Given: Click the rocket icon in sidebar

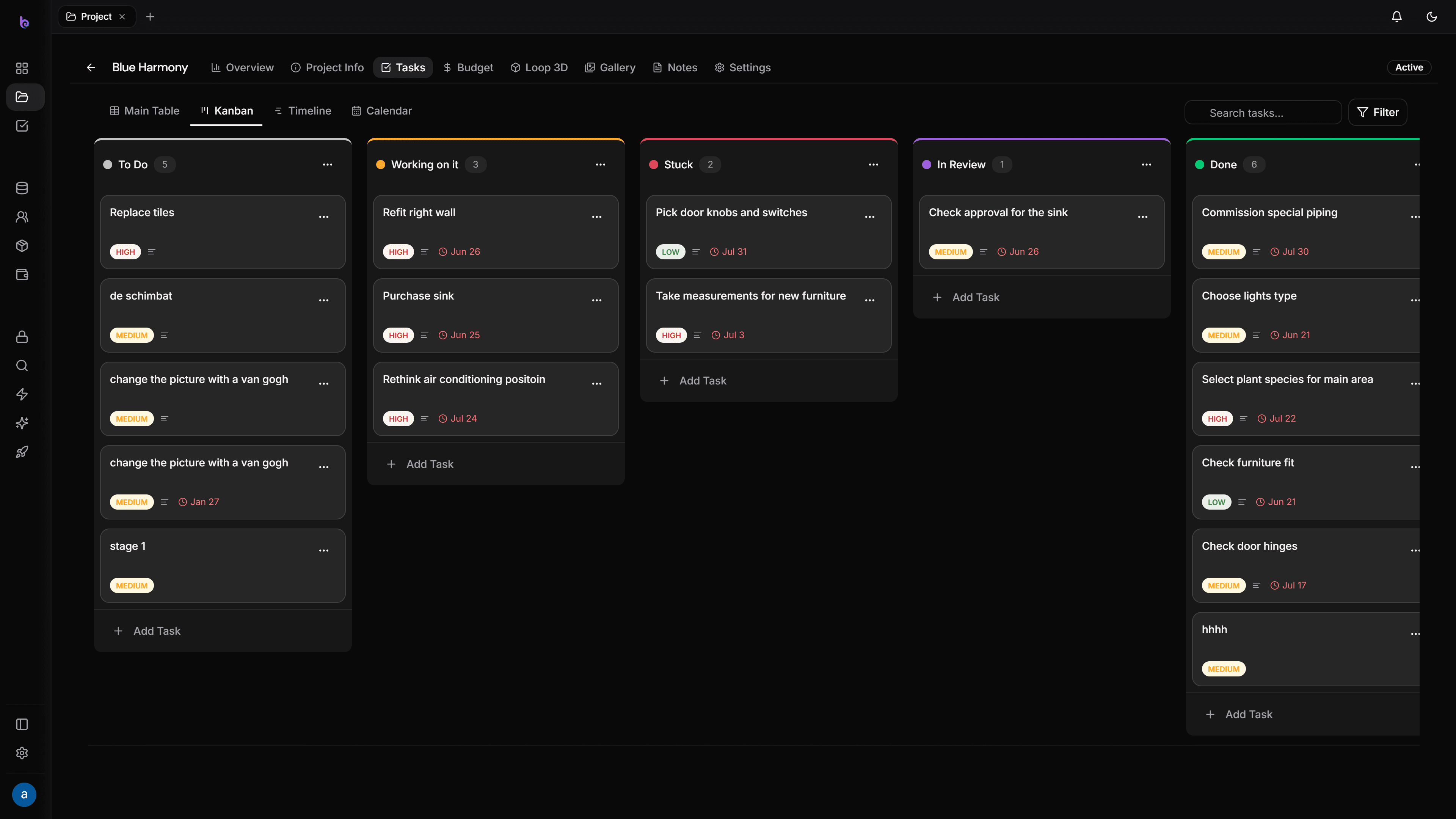Looking at the screenshot, I should coord(22,452).
